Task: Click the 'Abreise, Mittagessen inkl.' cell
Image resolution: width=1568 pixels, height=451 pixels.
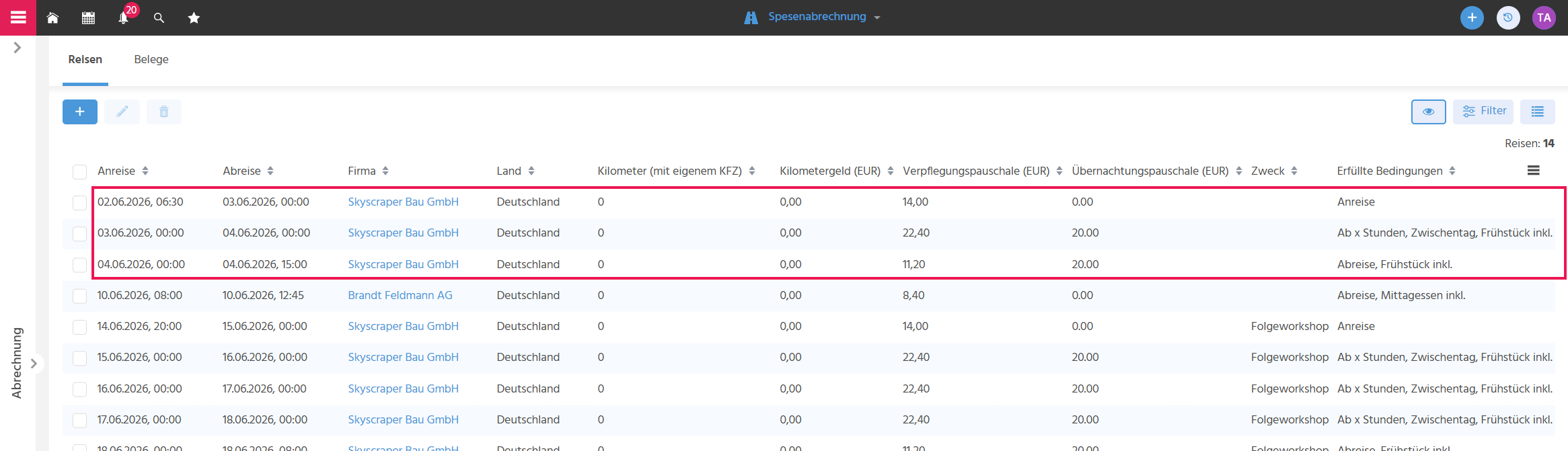Action: click(1401, 295)
